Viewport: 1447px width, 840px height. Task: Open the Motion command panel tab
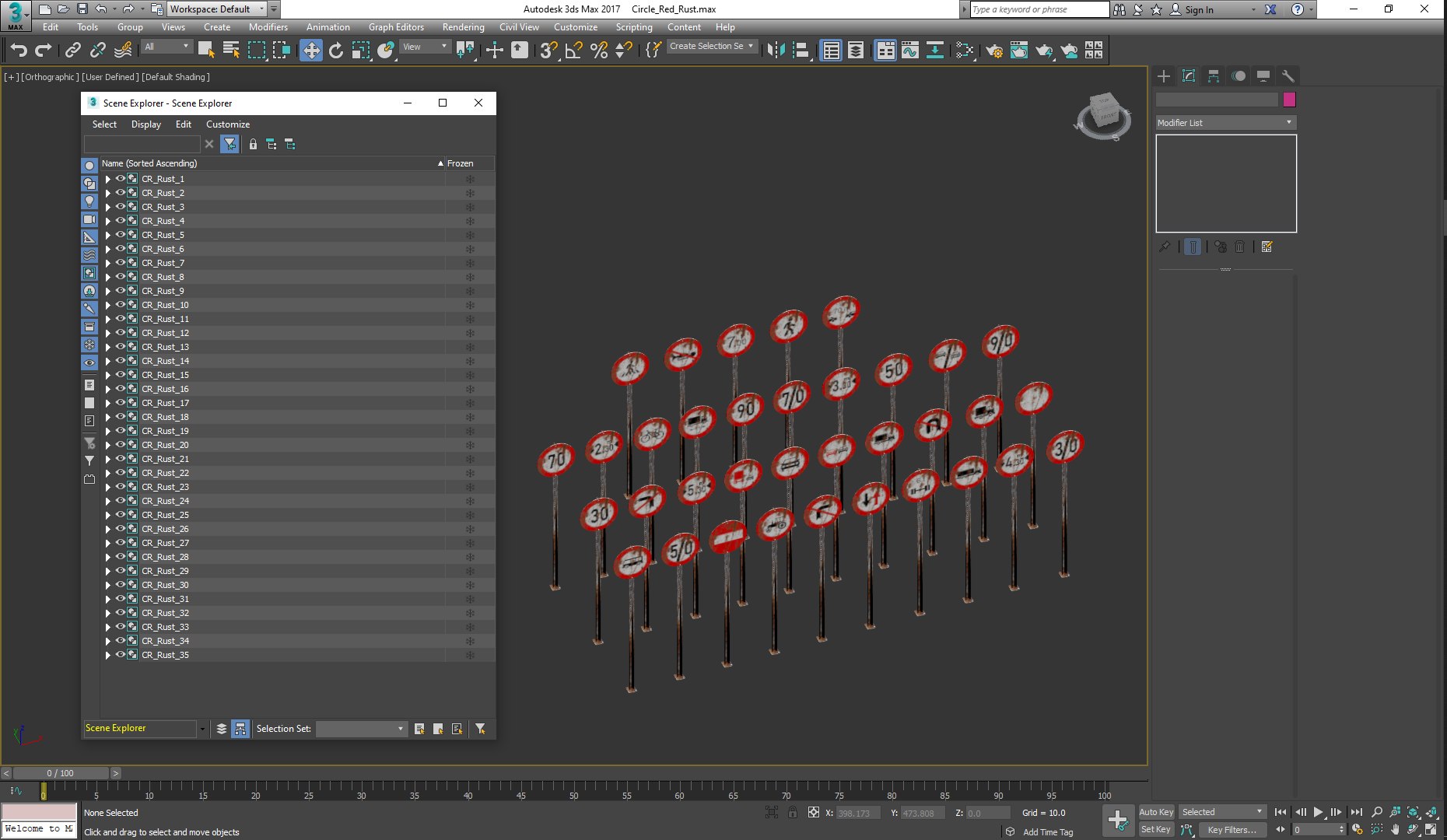click(1239, 75)
